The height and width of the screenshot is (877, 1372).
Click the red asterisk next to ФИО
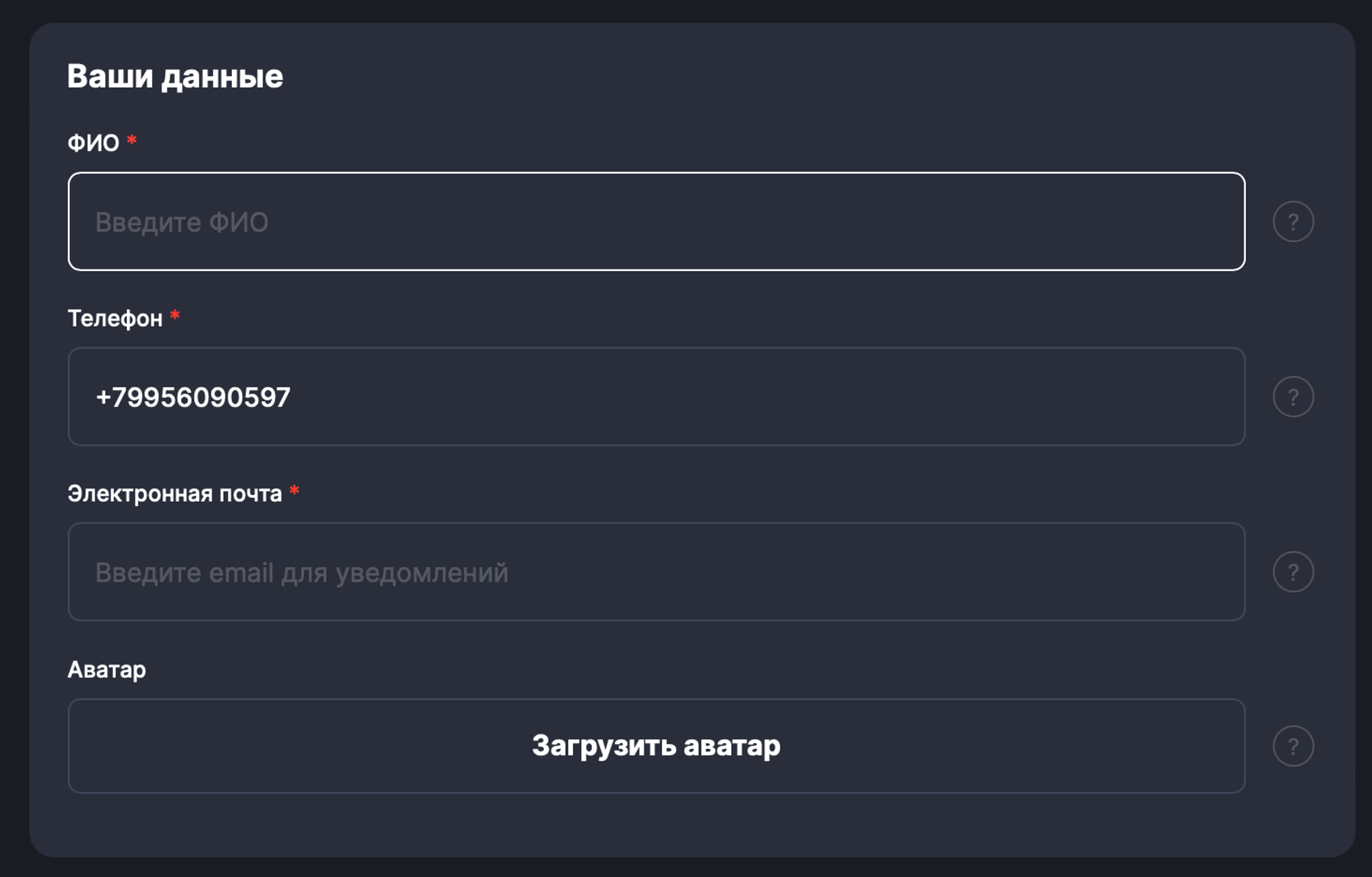click(x=132, y=141)
